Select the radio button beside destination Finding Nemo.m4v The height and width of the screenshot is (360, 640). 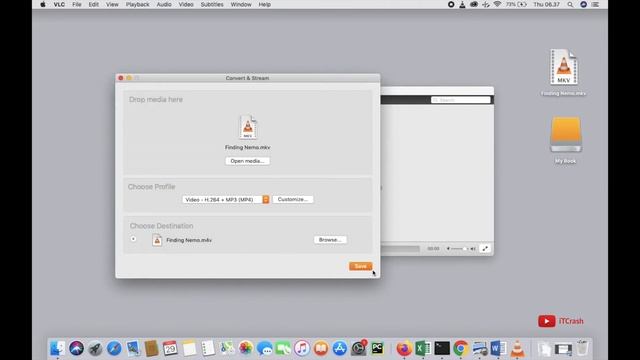tap(133, 239)
